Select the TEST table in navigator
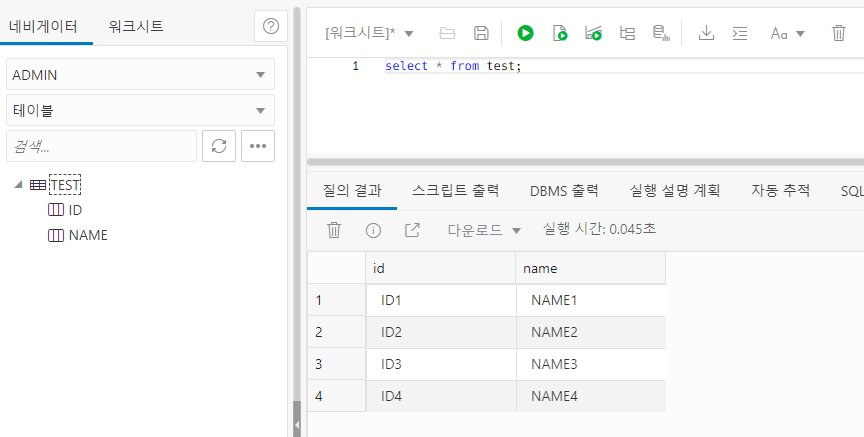Viewport: 864px width, 437px height. pyautogui.click(x=65, y=185)
